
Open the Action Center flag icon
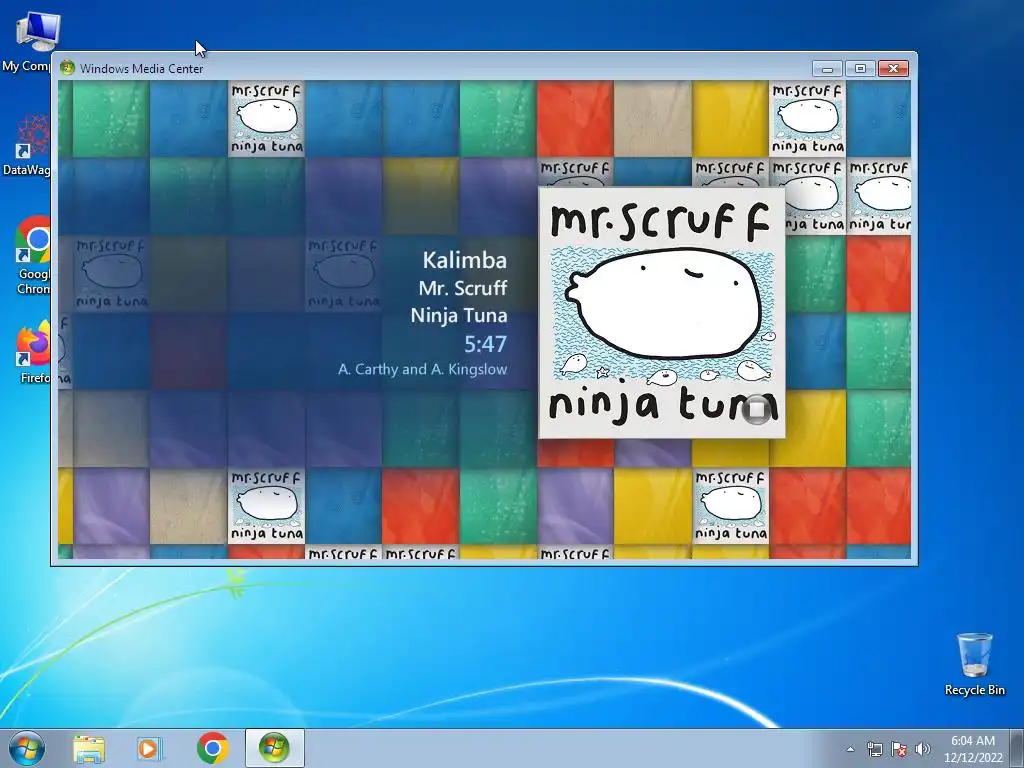pos(899,749)
